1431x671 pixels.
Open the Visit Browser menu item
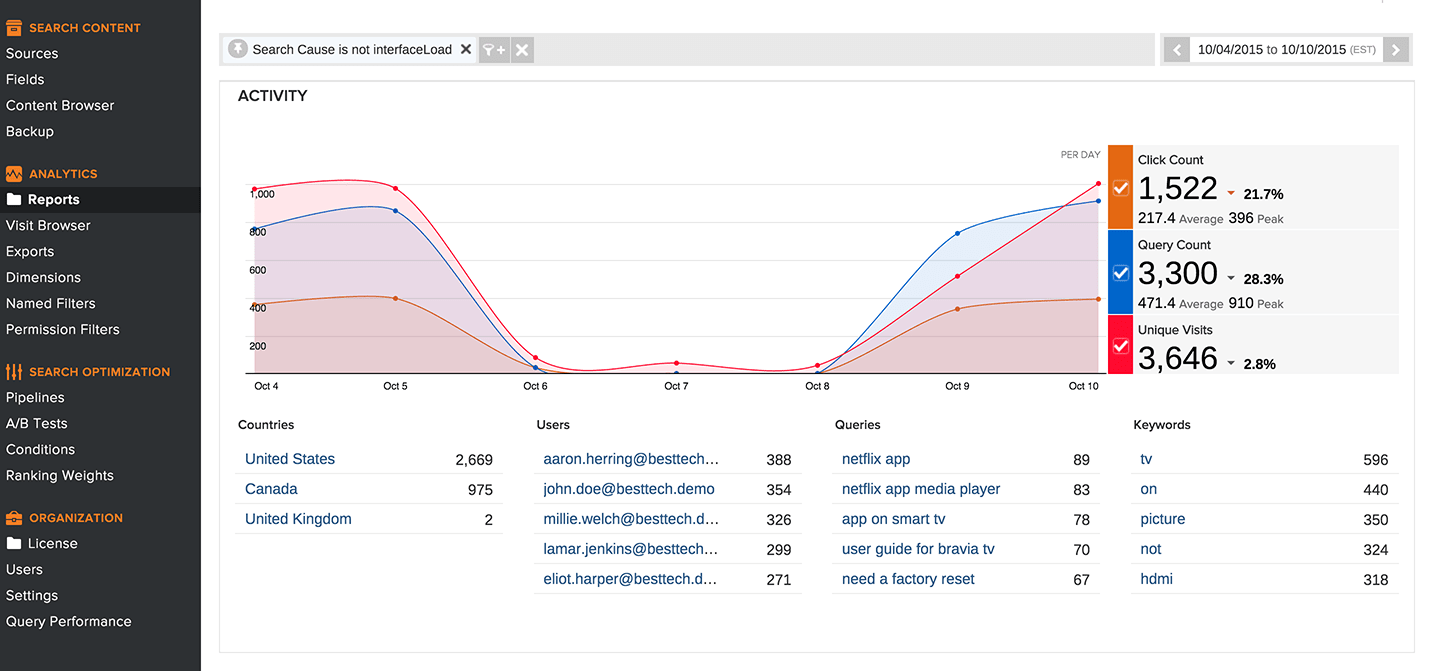click(x=48, y=225)
